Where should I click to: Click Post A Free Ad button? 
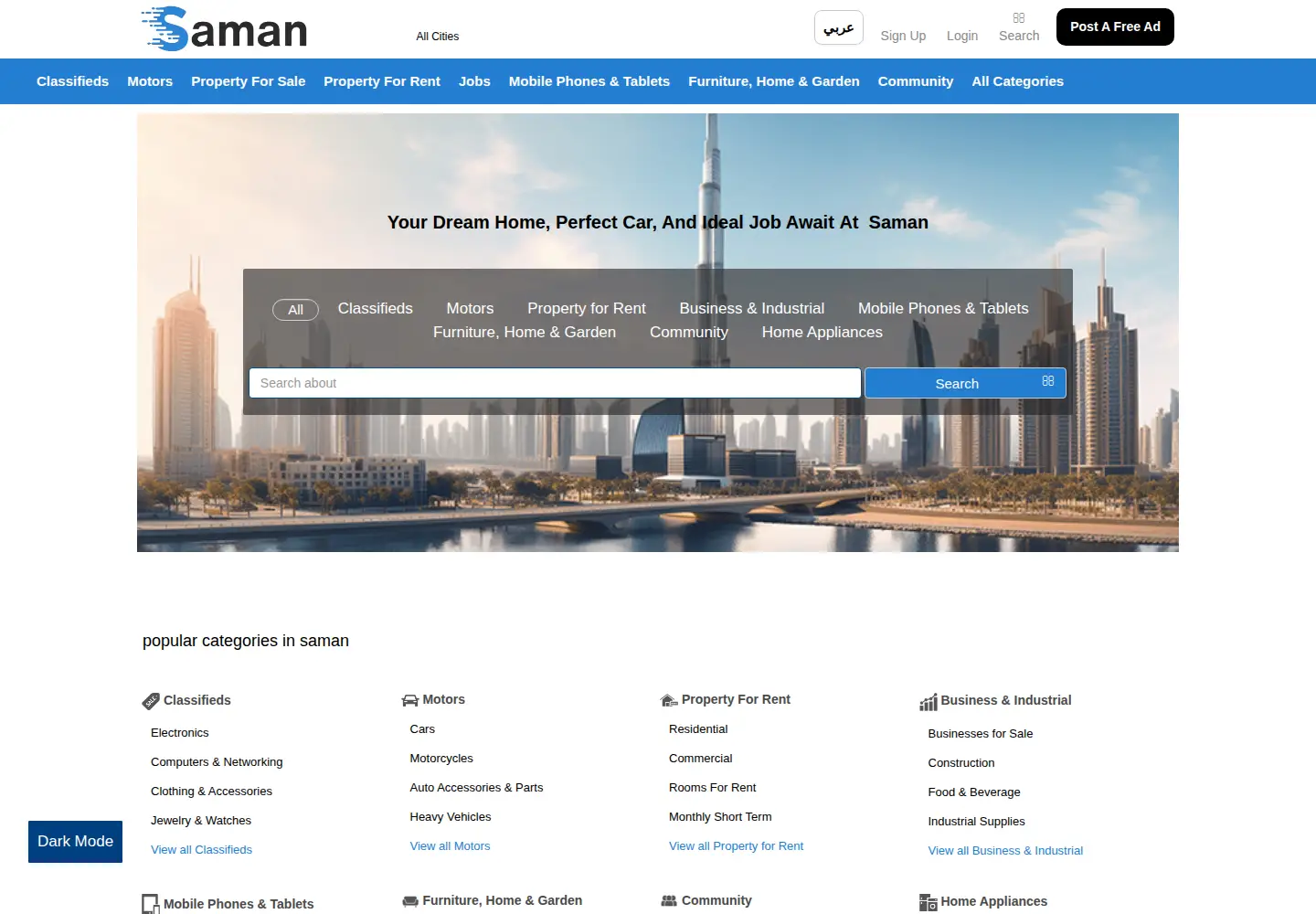click(1115, 27)
